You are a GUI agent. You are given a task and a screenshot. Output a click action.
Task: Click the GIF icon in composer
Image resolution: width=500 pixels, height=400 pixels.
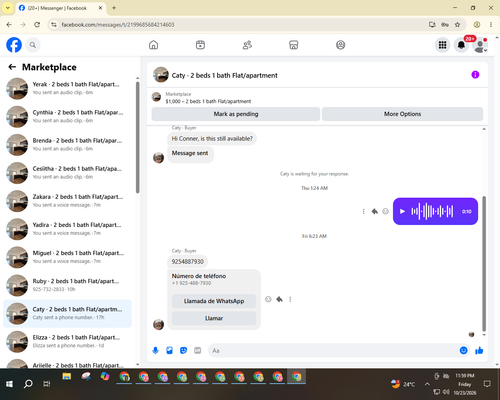tap(198, 350)
